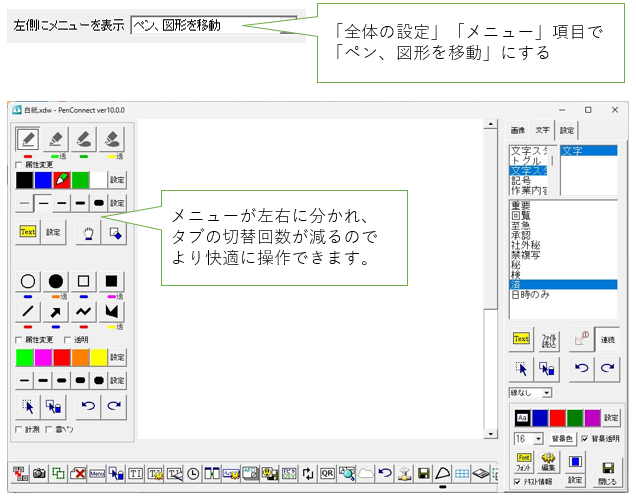Switch to the 設定 tab
Viewport: 636px width, 499px height.
tap(567, 130)
